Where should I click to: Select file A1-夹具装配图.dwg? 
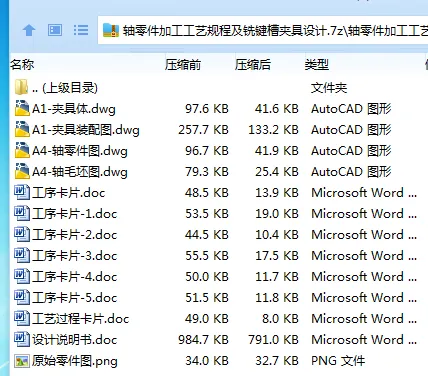point(86,130)
